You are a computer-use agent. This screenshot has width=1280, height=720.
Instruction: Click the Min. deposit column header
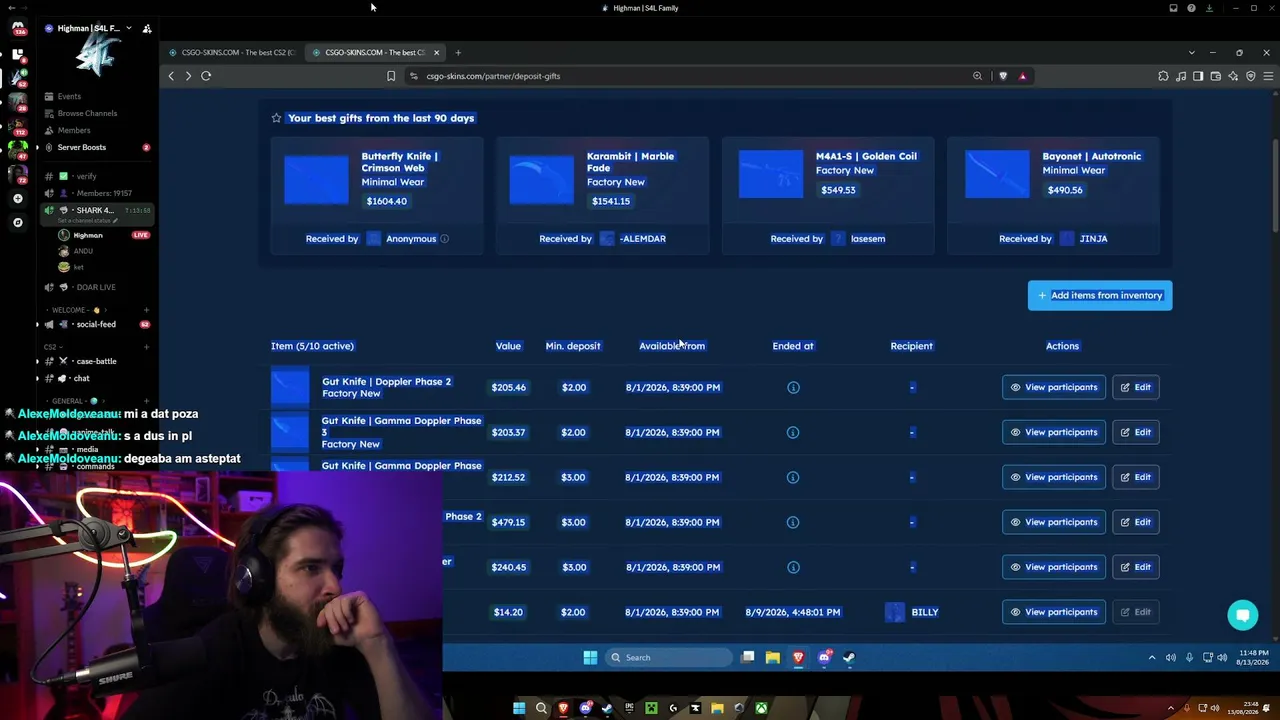pos(573,346)
